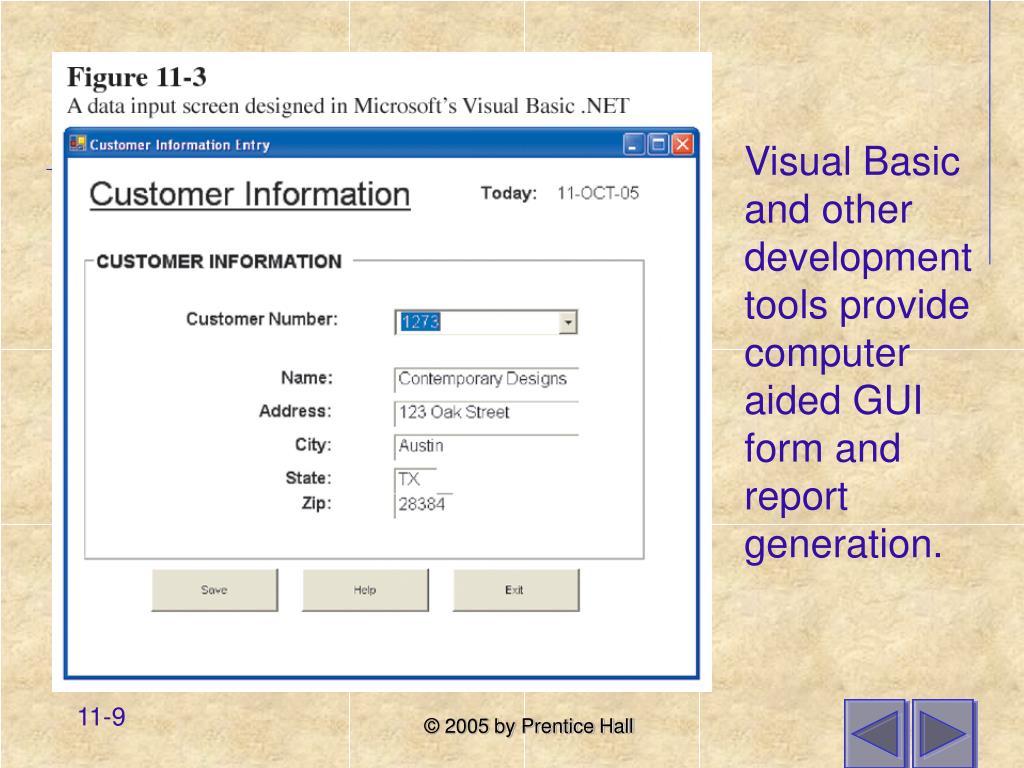This screenshot has width=1024, height=768.
Task: Click the Address field 123 Oak Street
Action: [487, 413]
